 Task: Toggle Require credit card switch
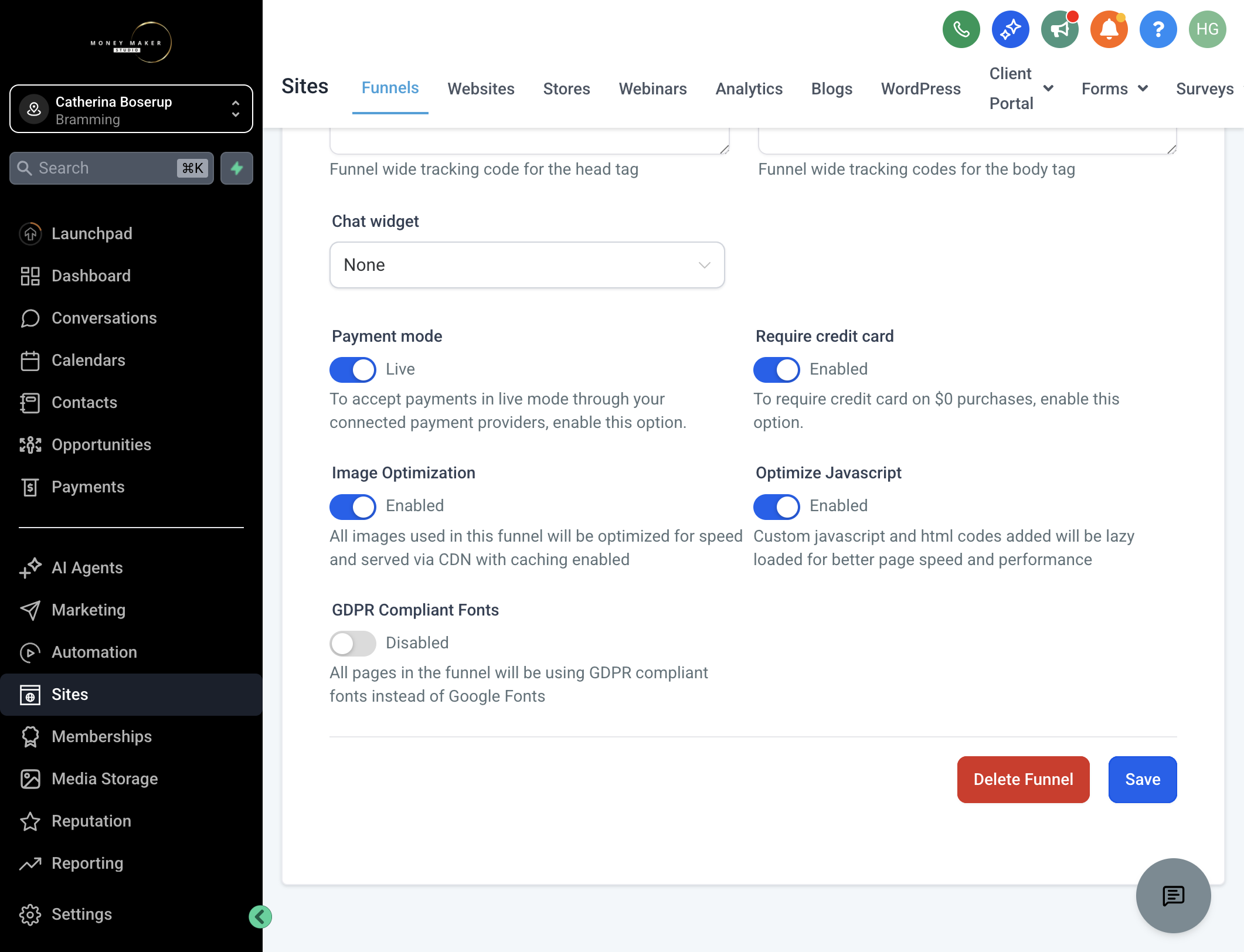(777, 369)
